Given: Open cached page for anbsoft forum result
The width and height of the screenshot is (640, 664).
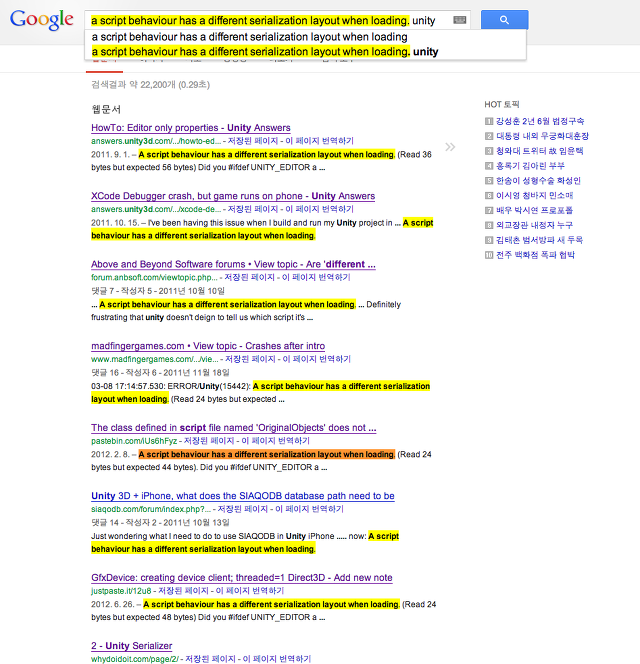Looking at the screenshot, I should tap(249, 277).
